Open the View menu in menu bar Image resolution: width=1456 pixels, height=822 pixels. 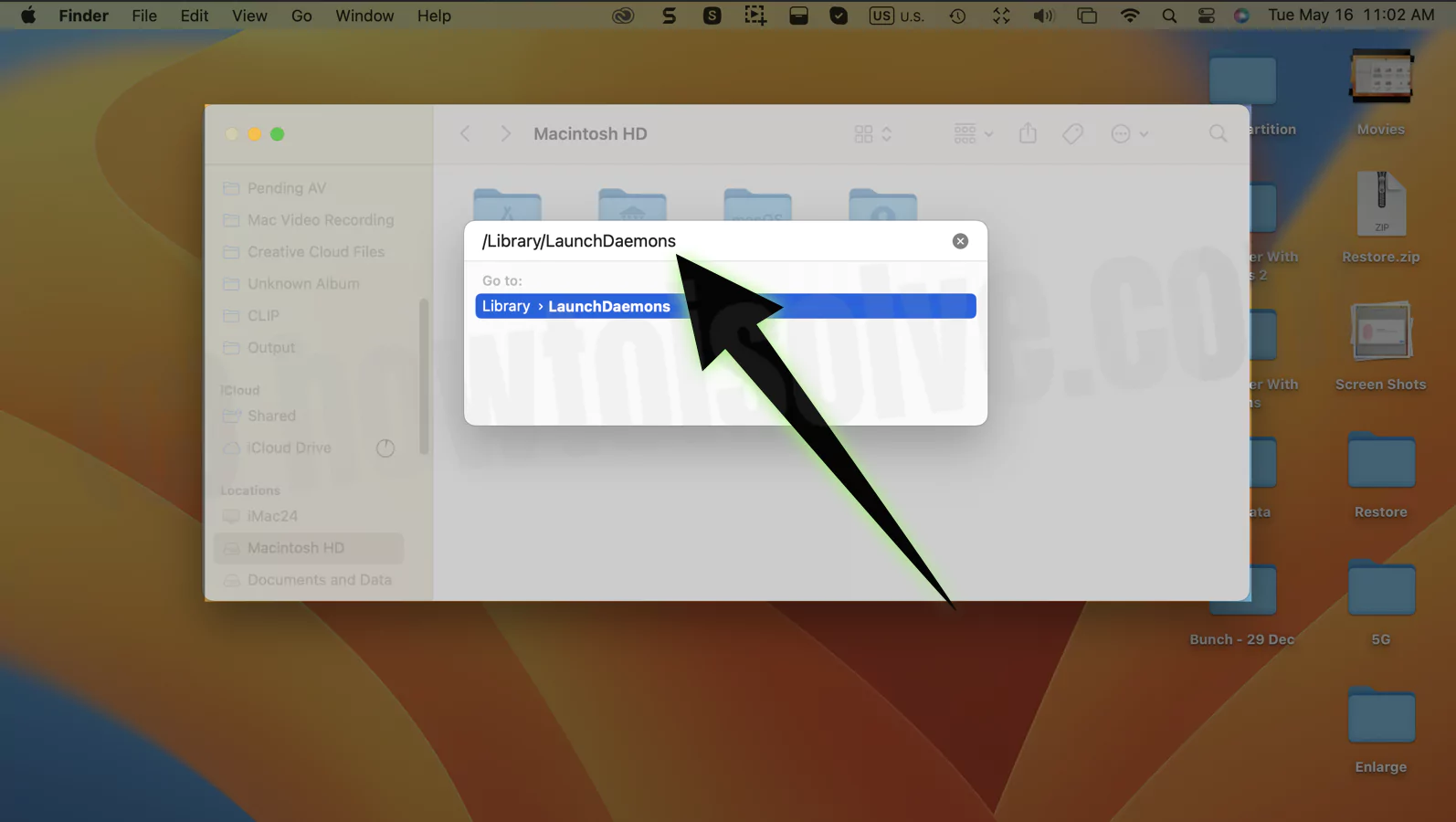pos(249,16)
